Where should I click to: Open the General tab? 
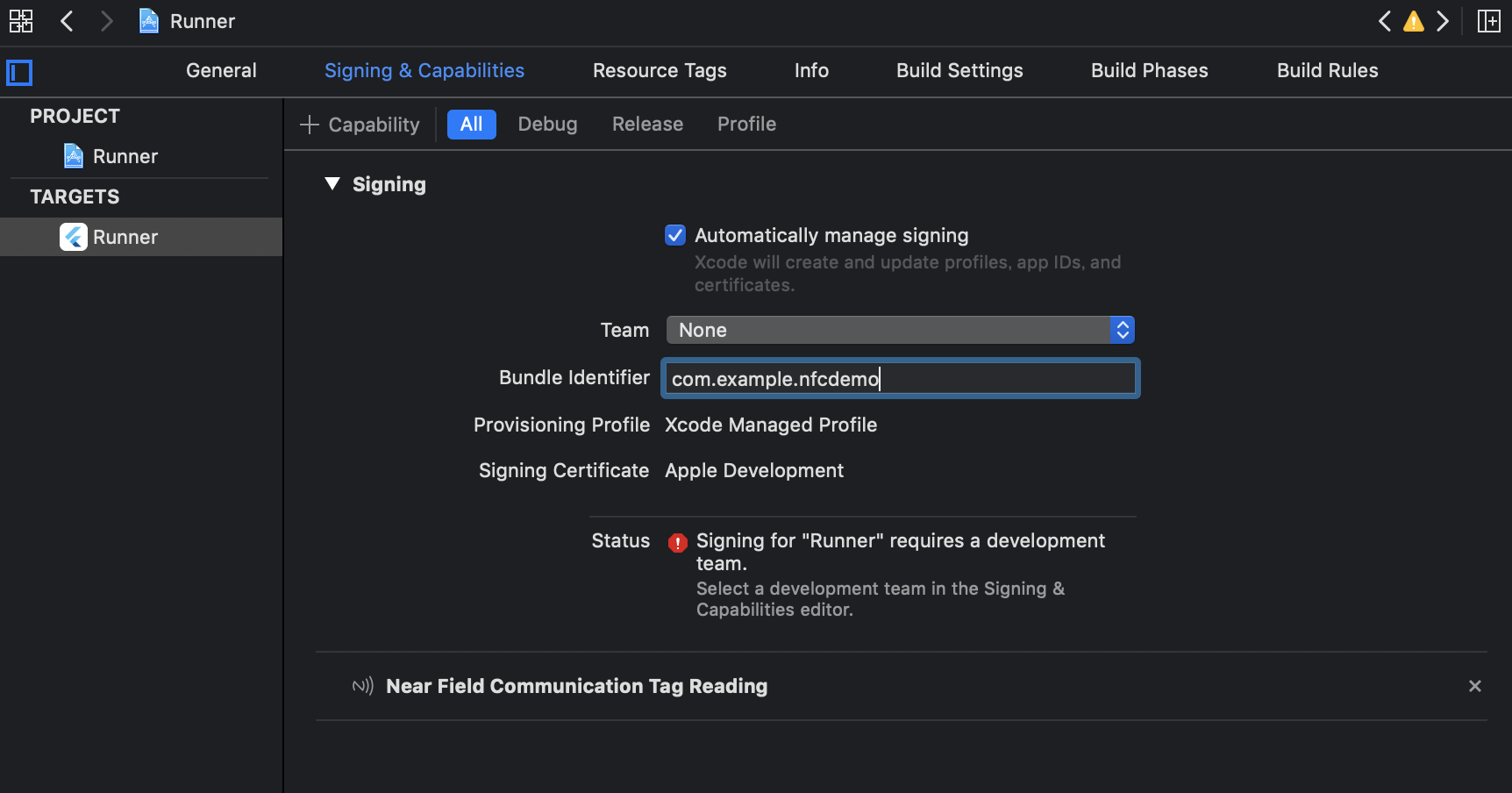tap(221, 71)
